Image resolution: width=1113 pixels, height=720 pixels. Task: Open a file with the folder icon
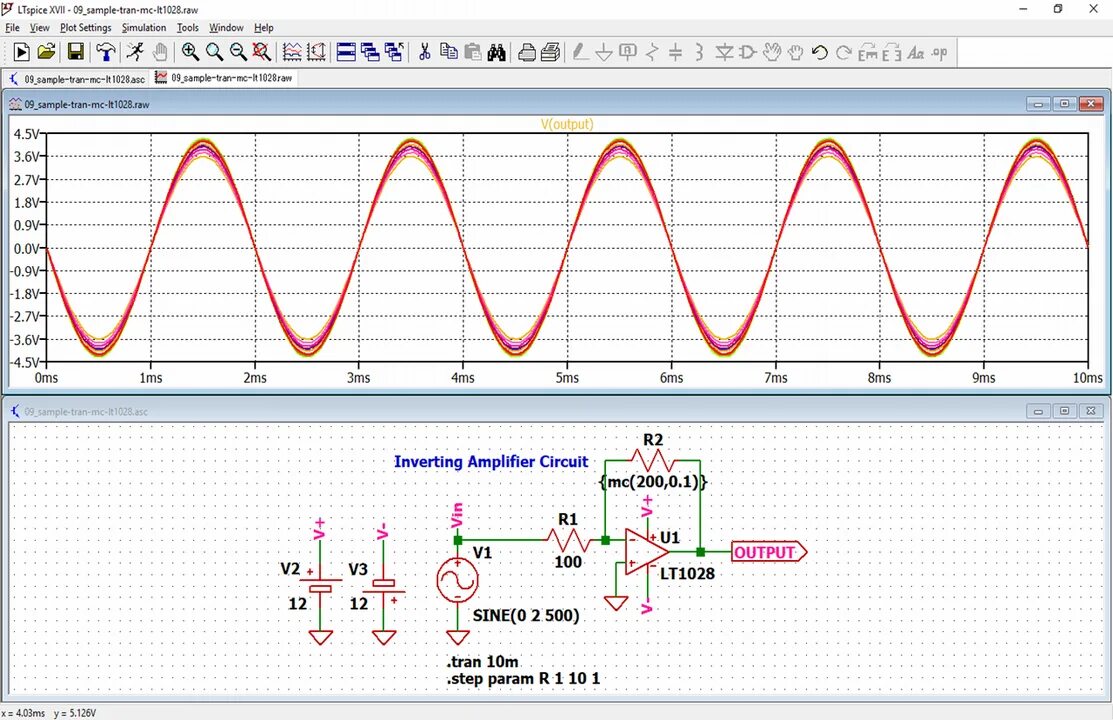click(46, 52)
